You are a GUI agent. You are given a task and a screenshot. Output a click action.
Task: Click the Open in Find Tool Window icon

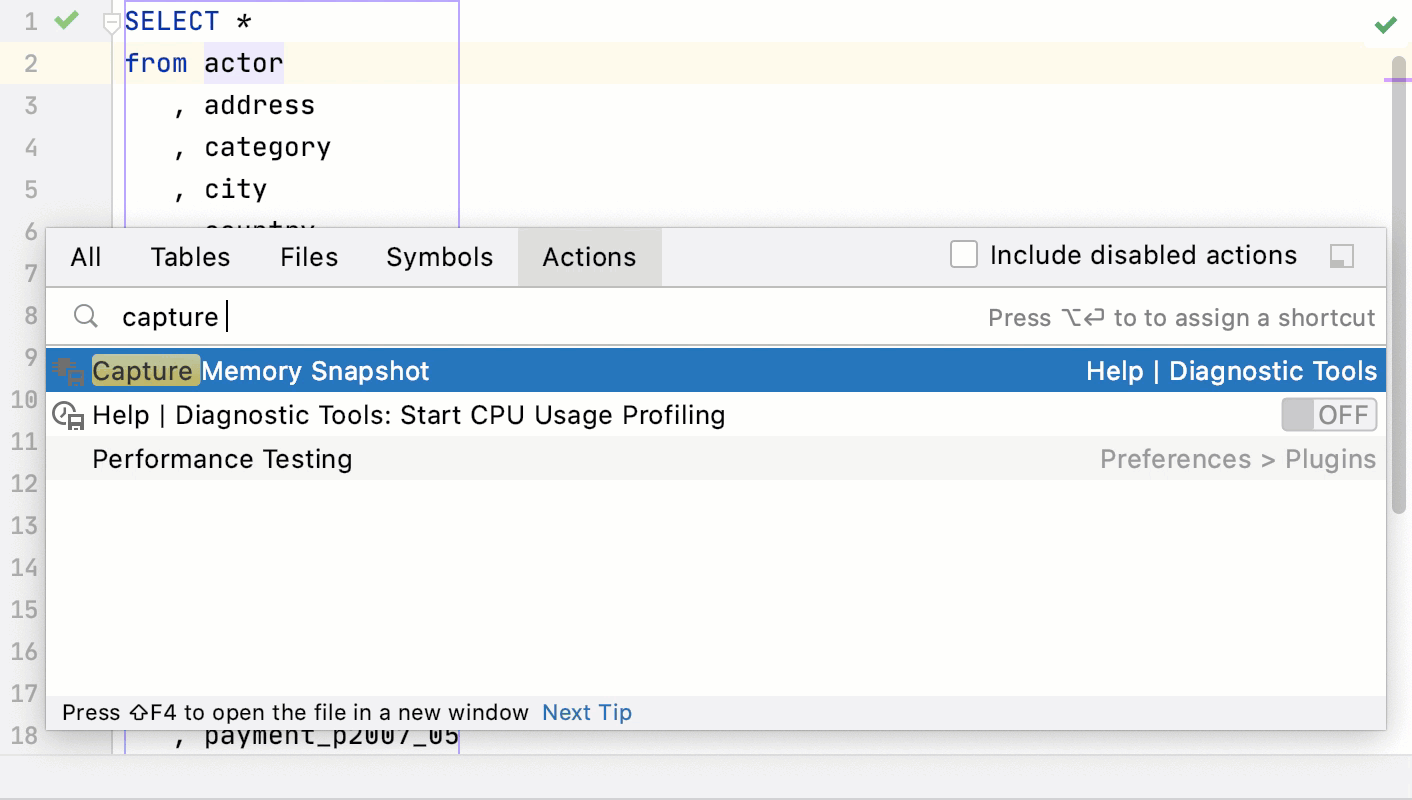1341,256
